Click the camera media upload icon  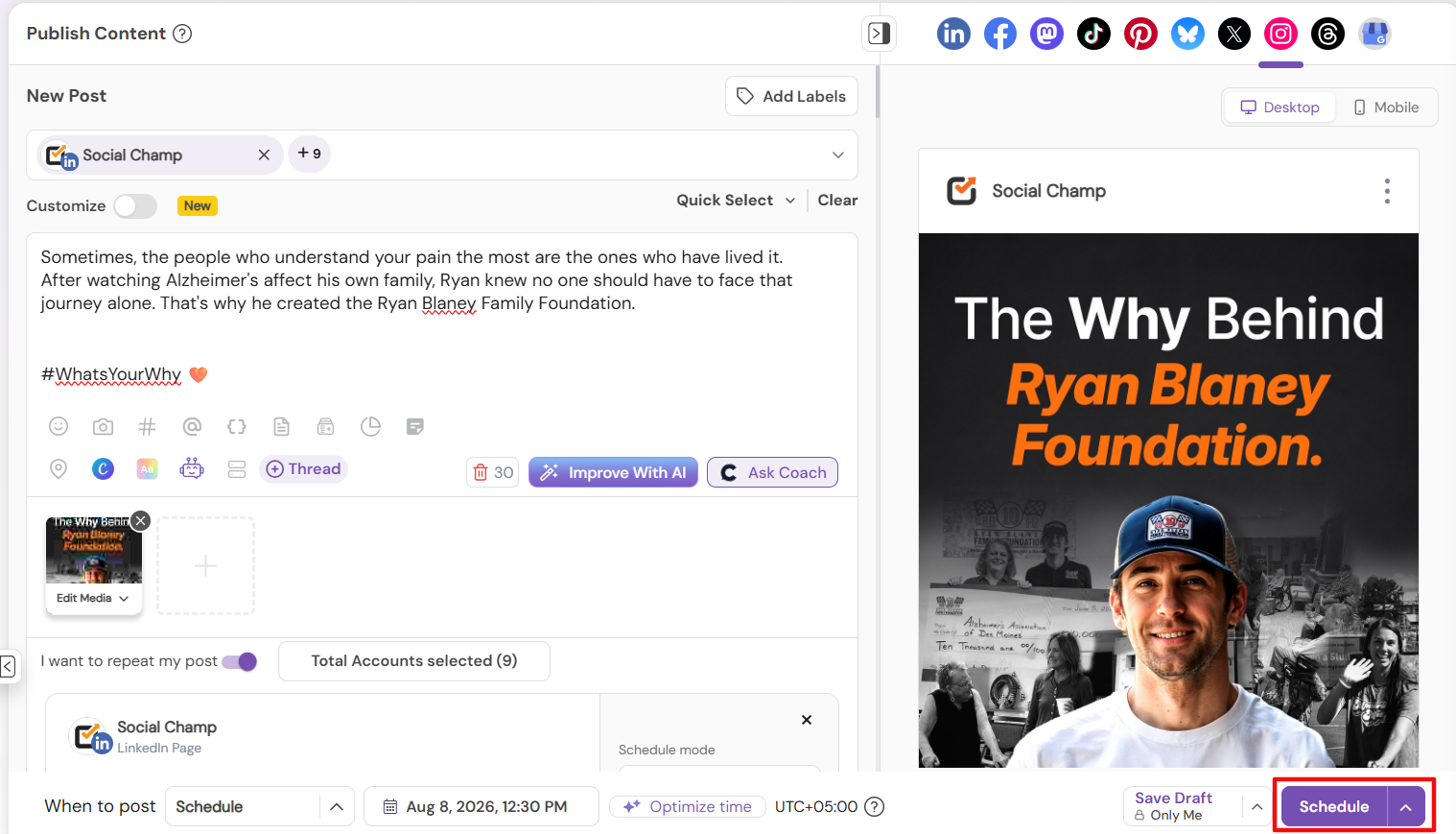coord(103,426)
